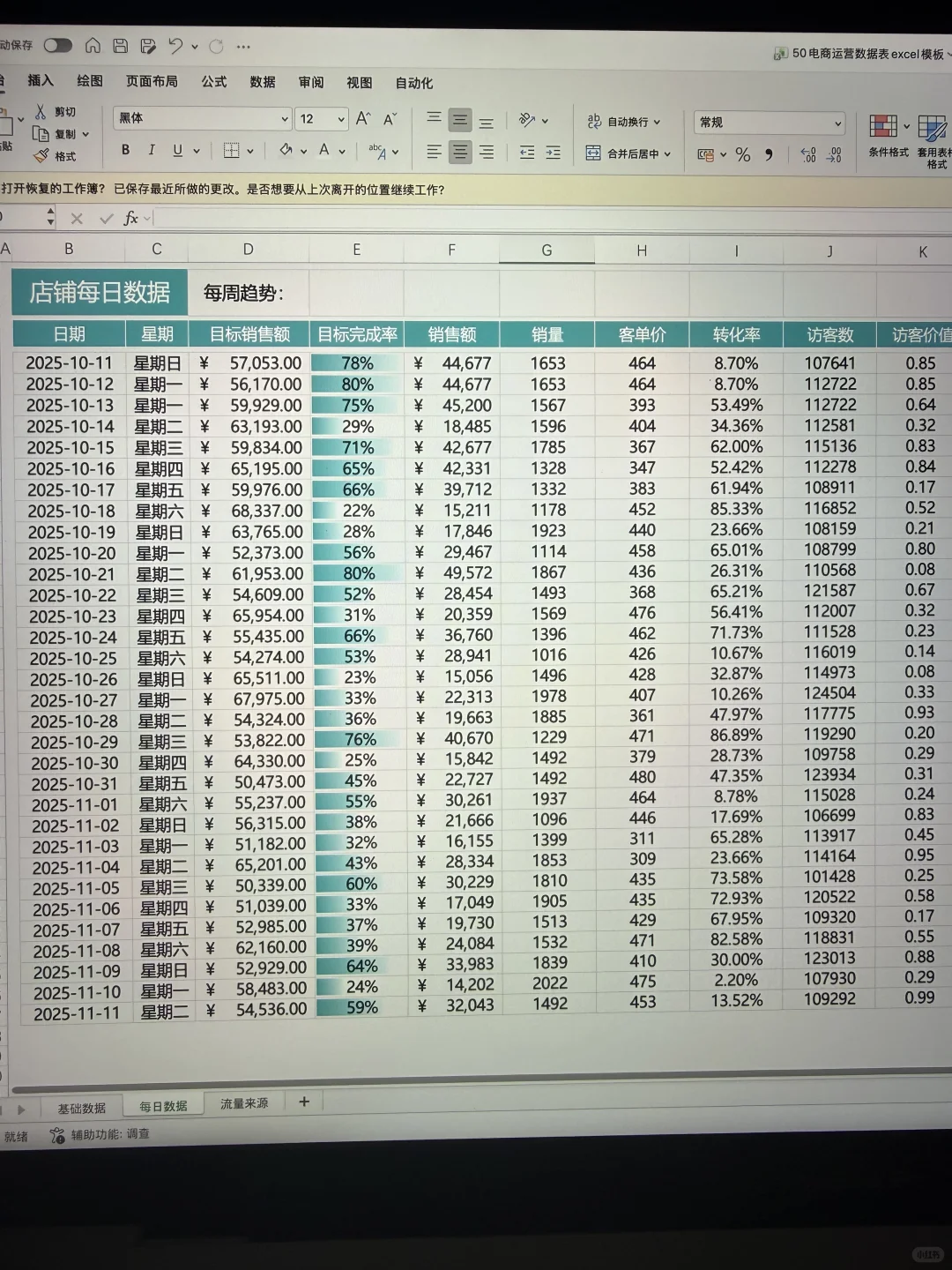Add a new sheet with plus button

click(304, 1102)
